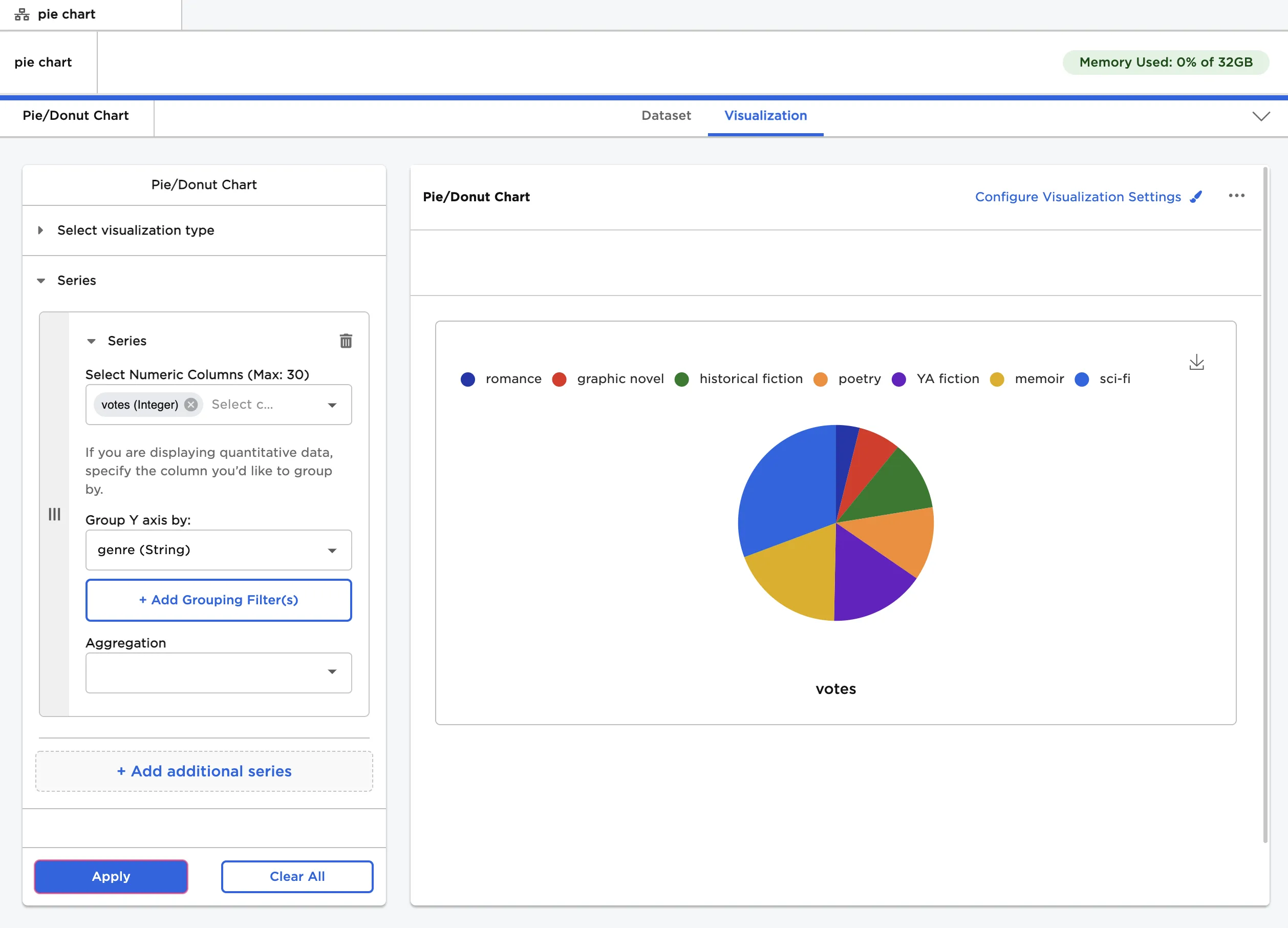Open the Aggregation dropdown

218,672
